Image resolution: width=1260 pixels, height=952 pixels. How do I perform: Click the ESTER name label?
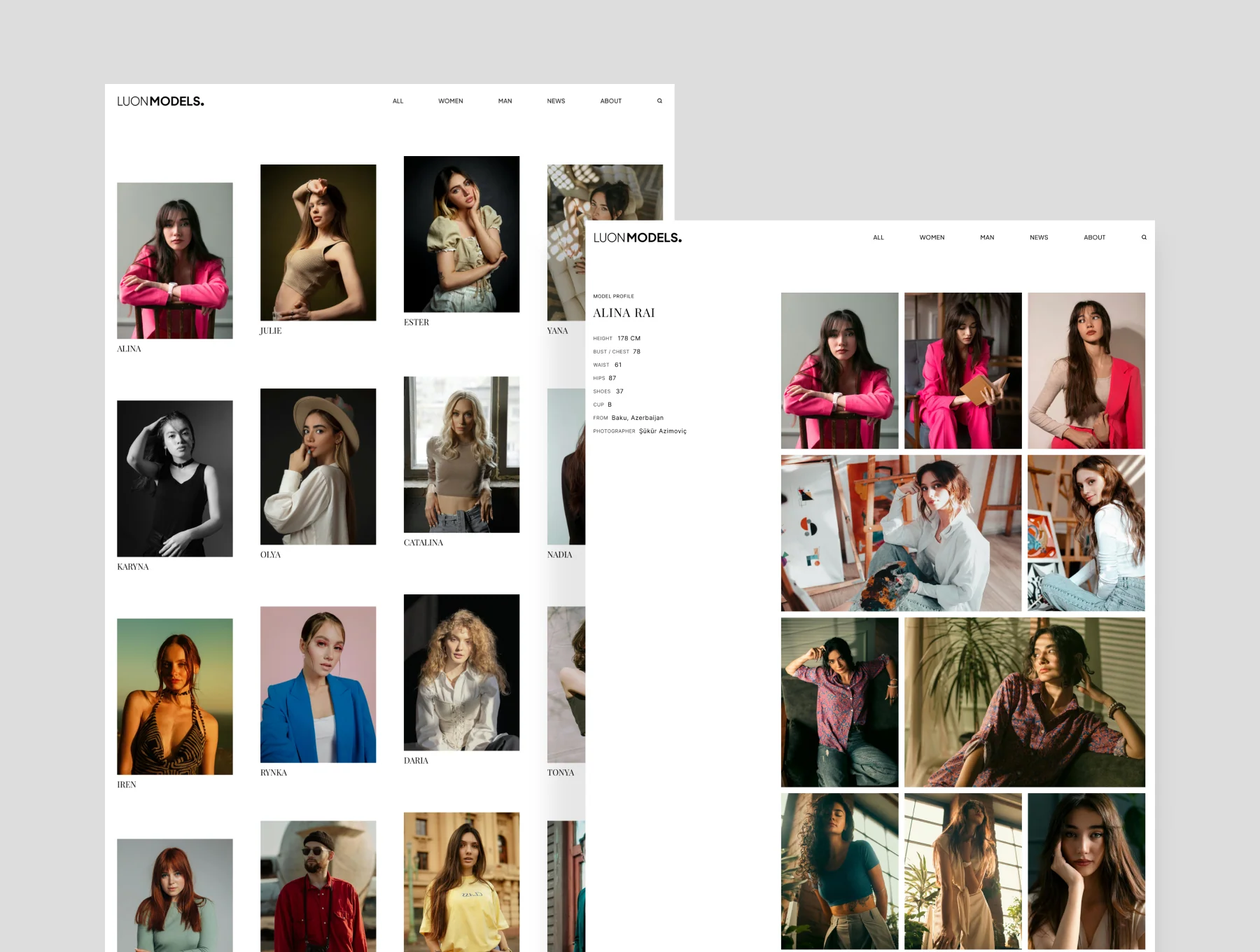[x=416, y=323]
